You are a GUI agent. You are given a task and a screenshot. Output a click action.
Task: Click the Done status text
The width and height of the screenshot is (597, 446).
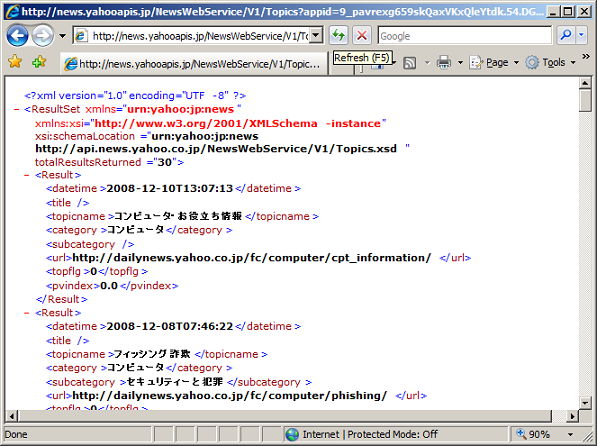click(16, 435)
